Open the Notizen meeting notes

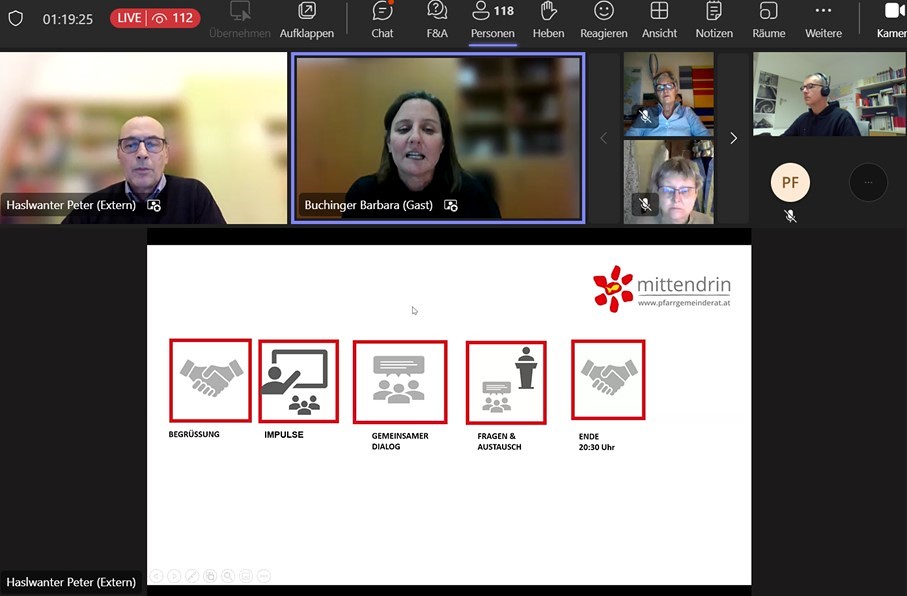click(x=714, y=20)
